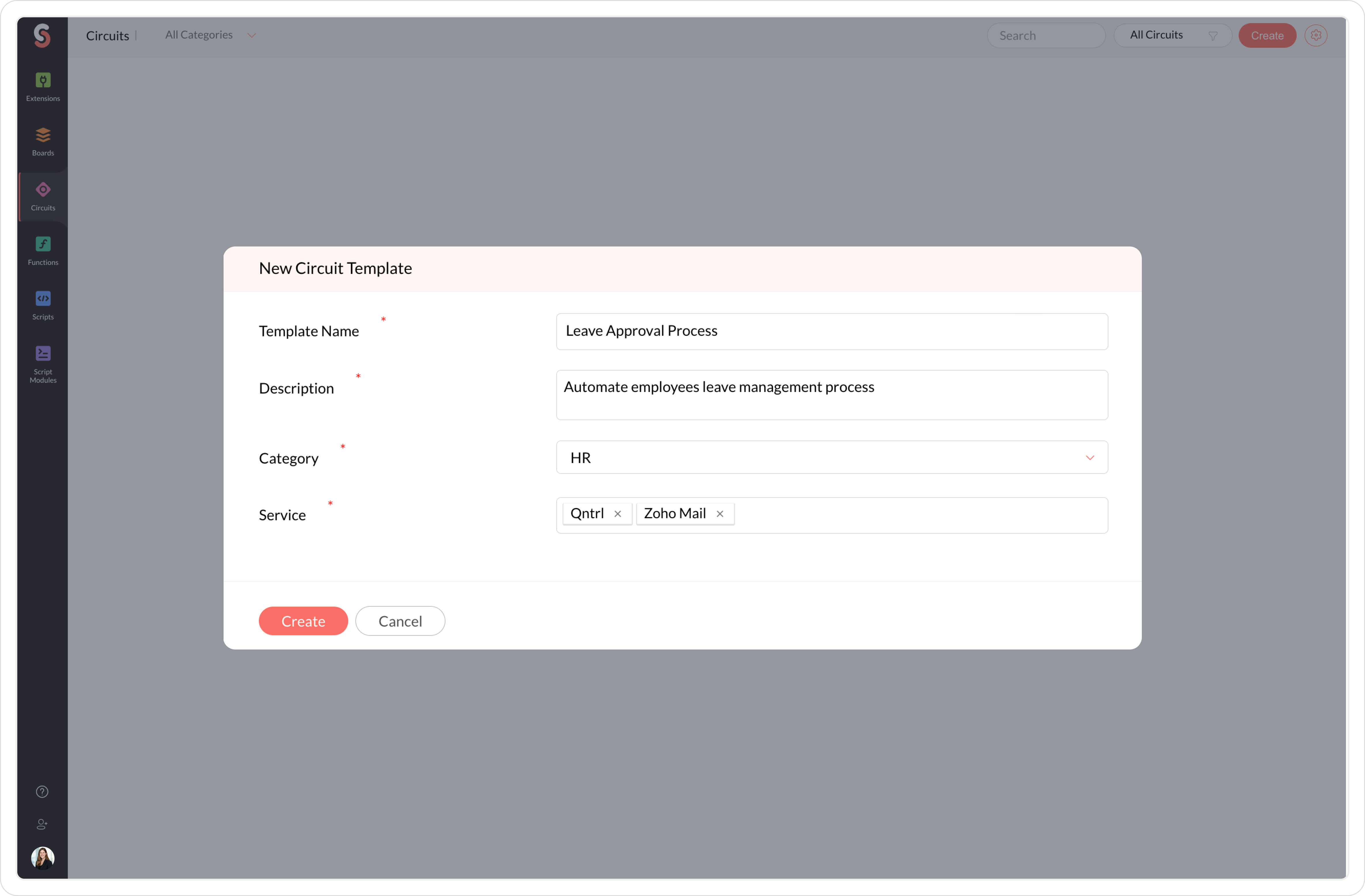Click the Circuits page title
Screen dimensions: 1365x896
pyautogui.click(x=107, y=35)
